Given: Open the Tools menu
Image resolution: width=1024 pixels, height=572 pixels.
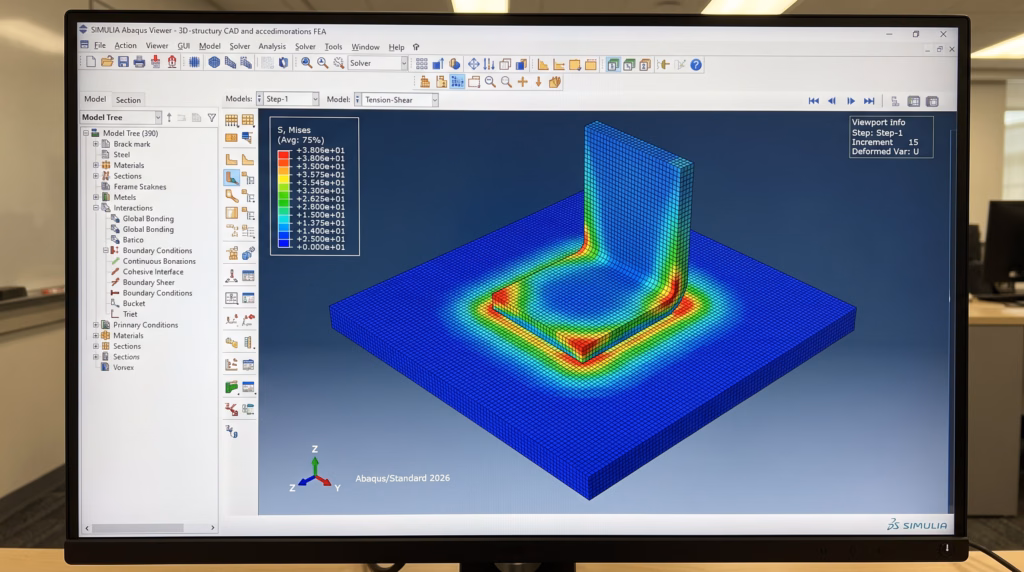Looking at the screenshot, I should 333,46.
